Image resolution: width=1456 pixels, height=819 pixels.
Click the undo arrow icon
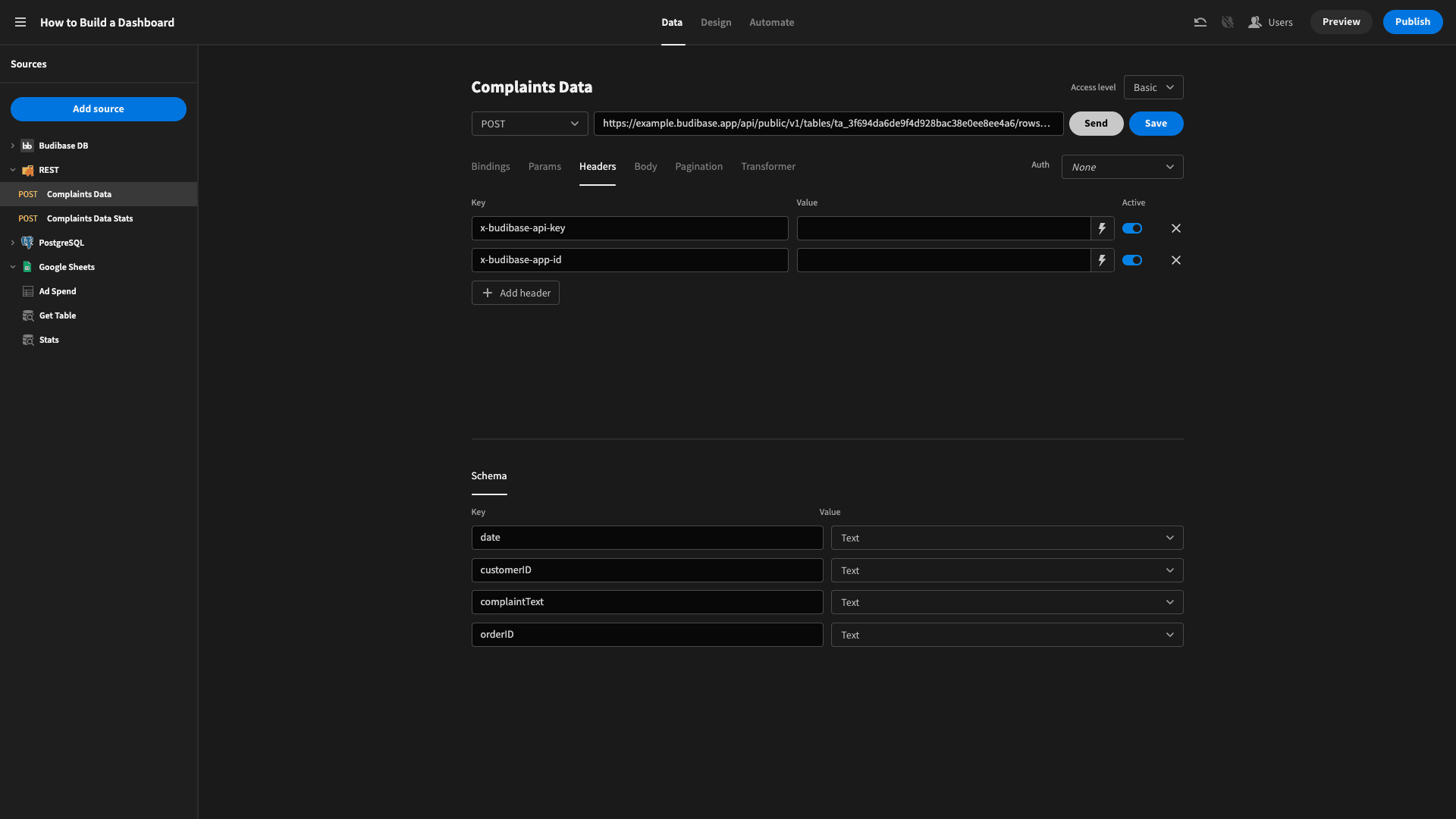click(x=1200, y=22)
